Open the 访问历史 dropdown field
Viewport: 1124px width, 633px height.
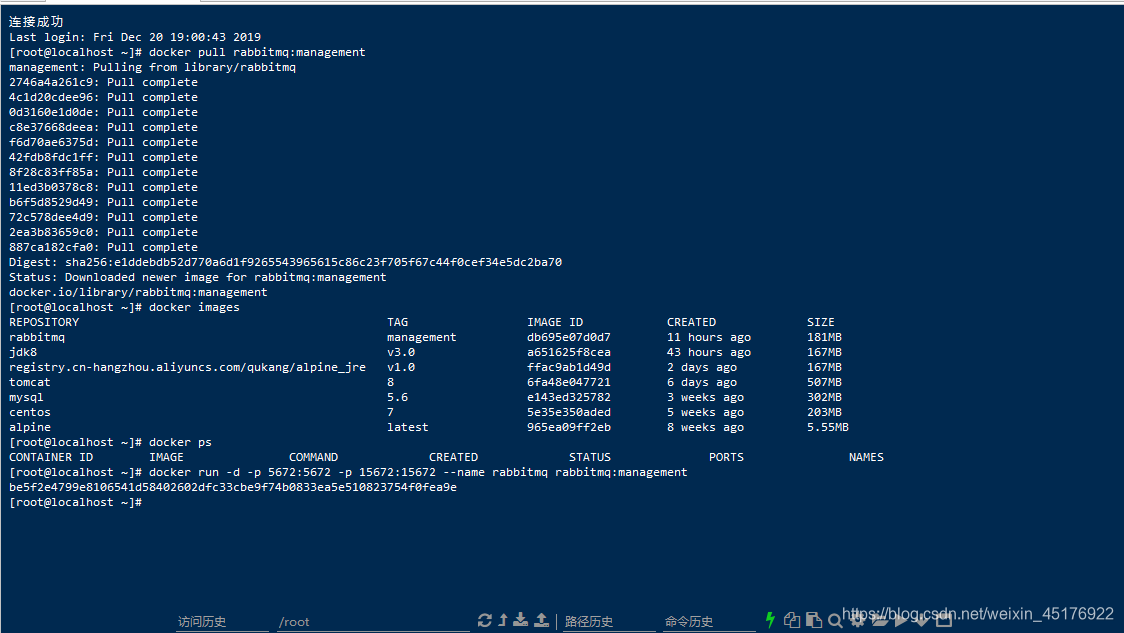pos(222,622)
